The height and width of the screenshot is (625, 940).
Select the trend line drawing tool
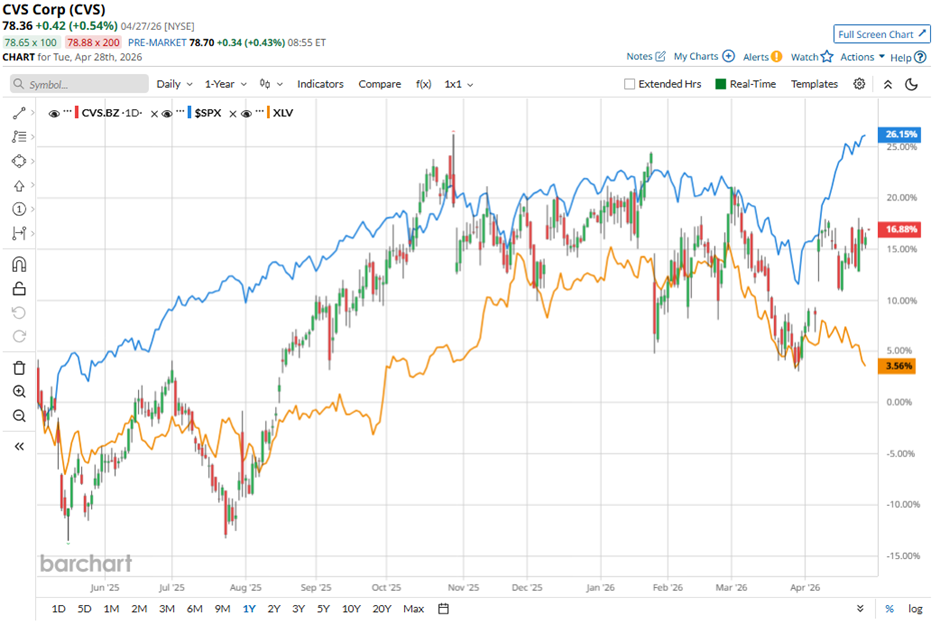click(19, 113)
